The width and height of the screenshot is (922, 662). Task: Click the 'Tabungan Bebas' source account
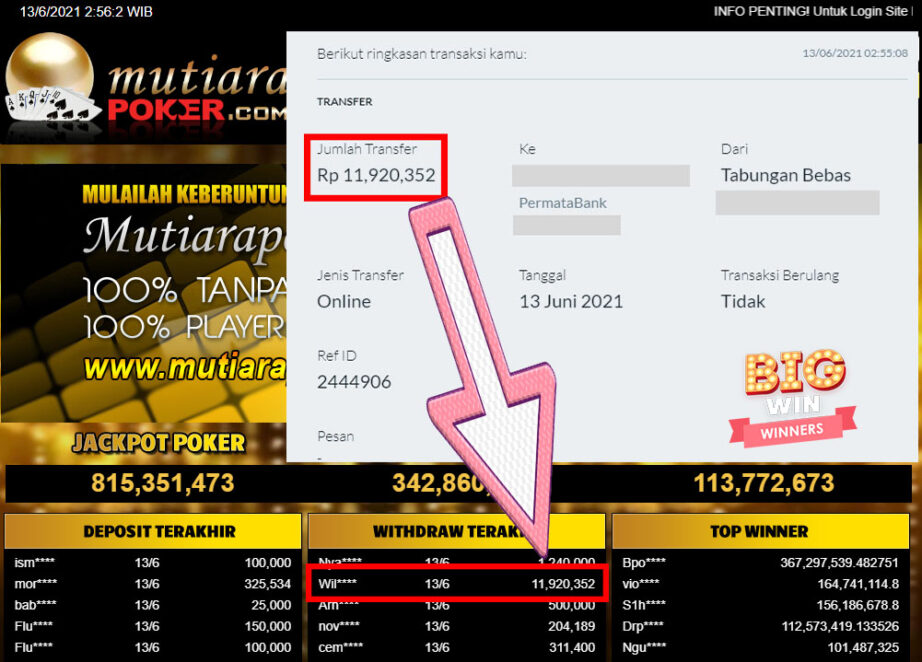(786, 175)
